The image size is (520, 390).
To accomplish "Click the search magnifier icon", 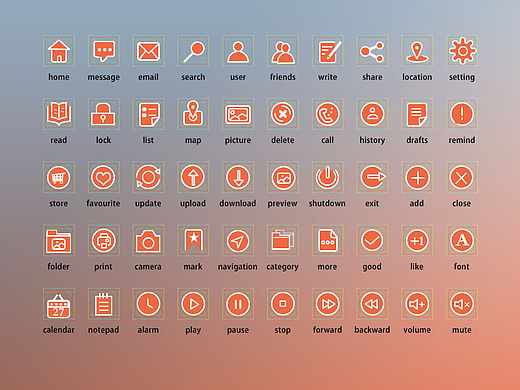I will 193,51.
